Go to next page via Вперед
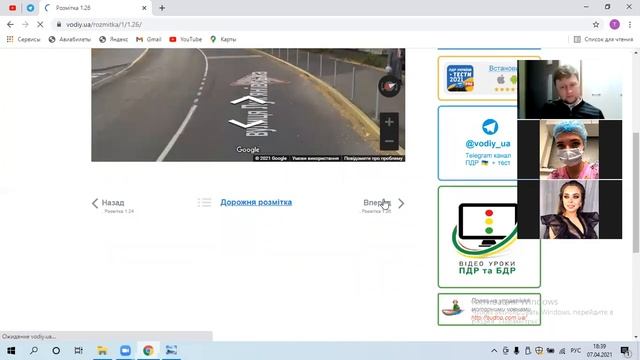Screen dimensions: 640x360 tap(377, 203)
